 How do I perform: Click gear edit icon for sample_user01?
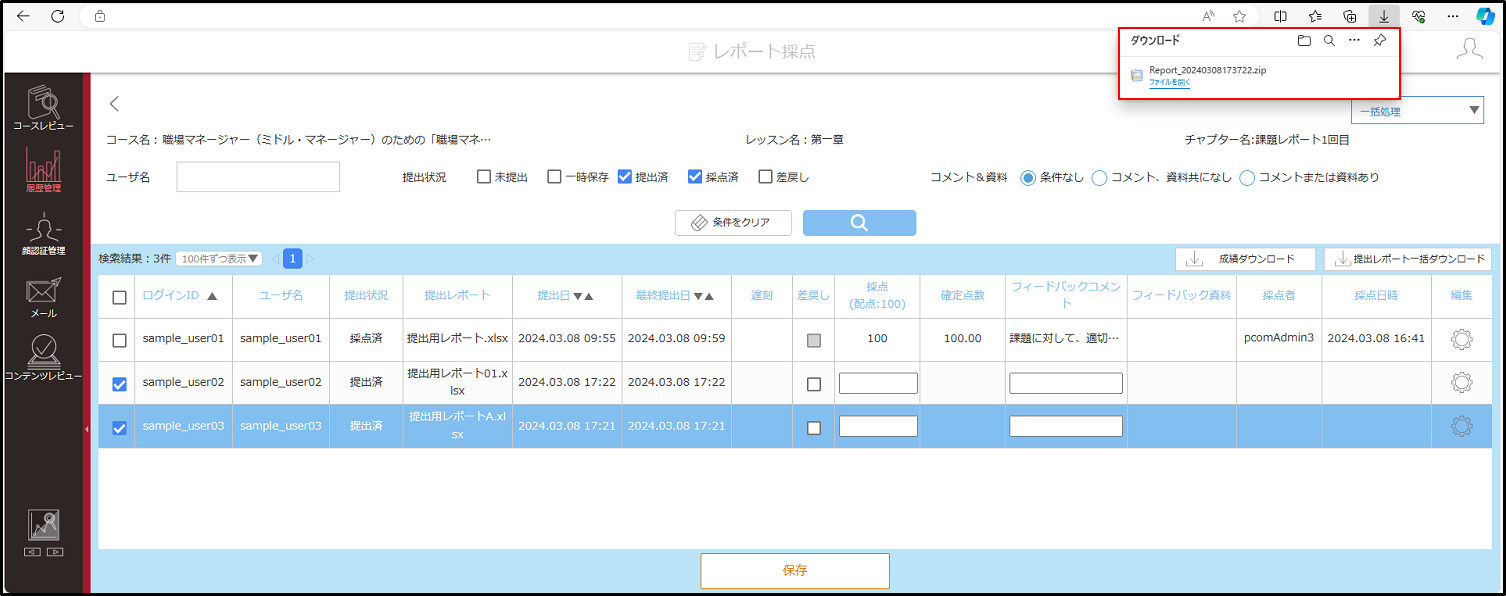click(1461, 339)
